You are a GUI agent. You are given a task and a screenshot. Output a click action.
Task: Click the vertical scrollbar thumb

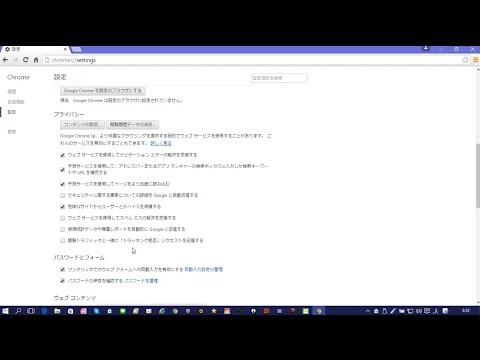pos(478,176)
